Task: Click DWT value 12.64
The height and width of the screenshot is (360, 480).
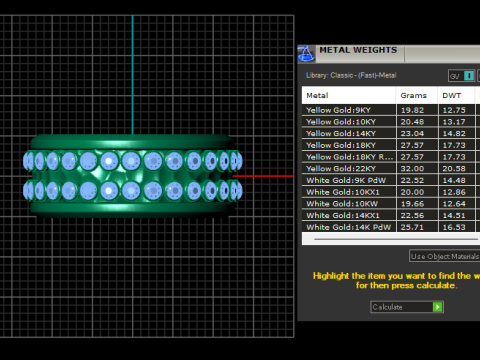Action: (454, 204)
